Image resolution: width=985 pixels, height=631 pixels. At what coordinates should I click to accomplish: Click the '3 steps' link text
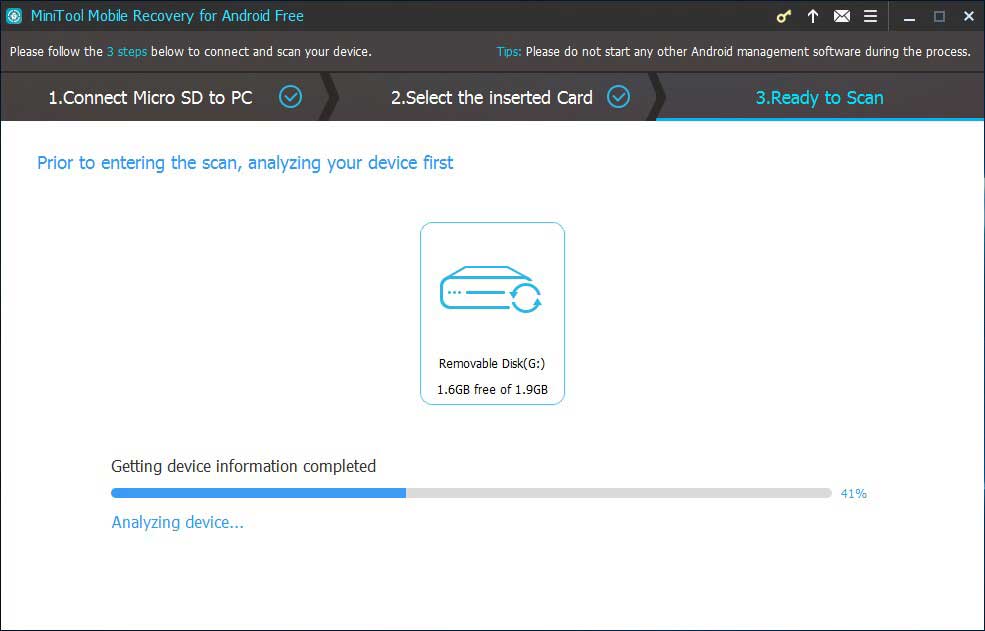[x=127, y=52]
